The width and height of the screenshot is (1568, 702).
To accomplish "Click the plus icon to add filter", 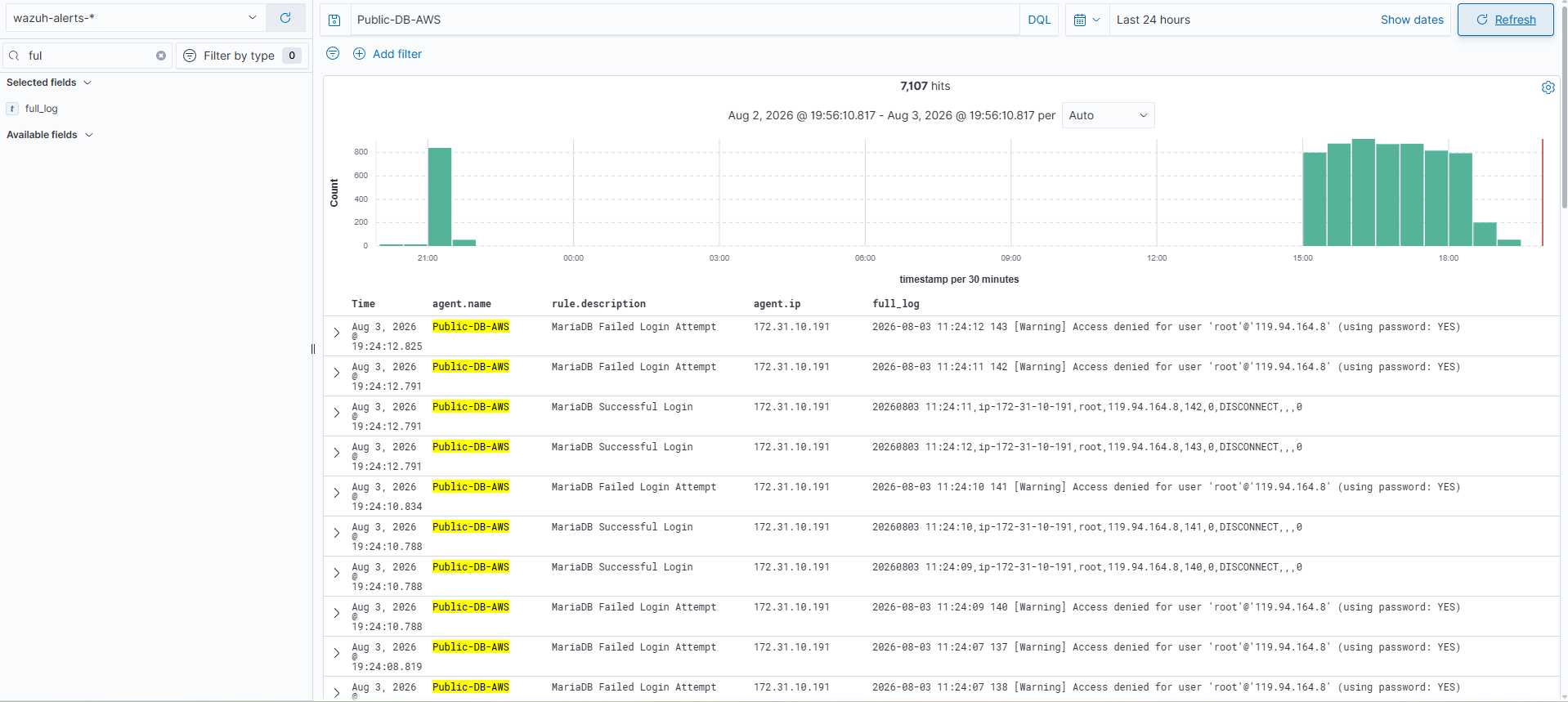I will [359, 54].
